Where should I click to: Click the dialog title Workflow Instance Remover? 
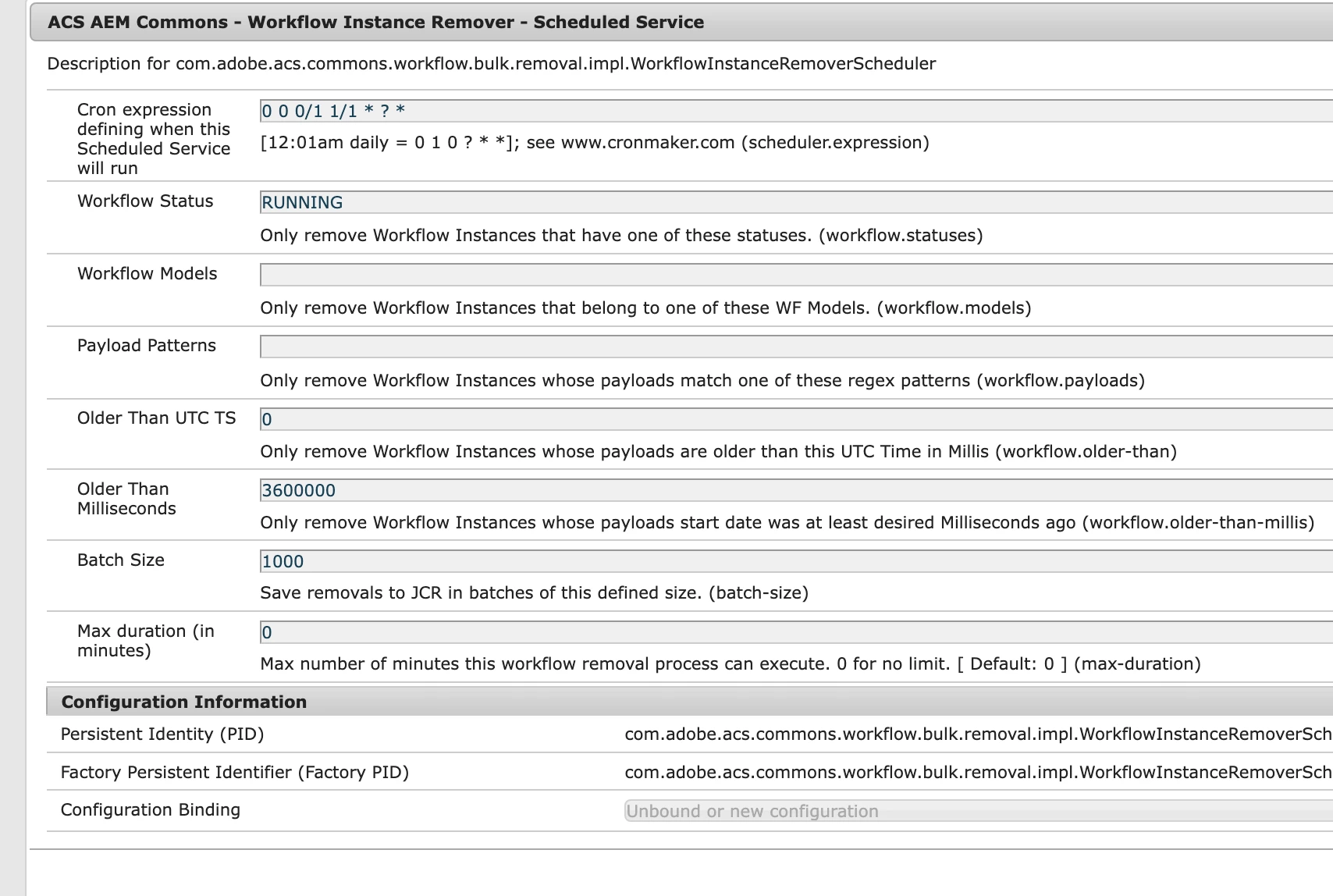pos(375,22)
